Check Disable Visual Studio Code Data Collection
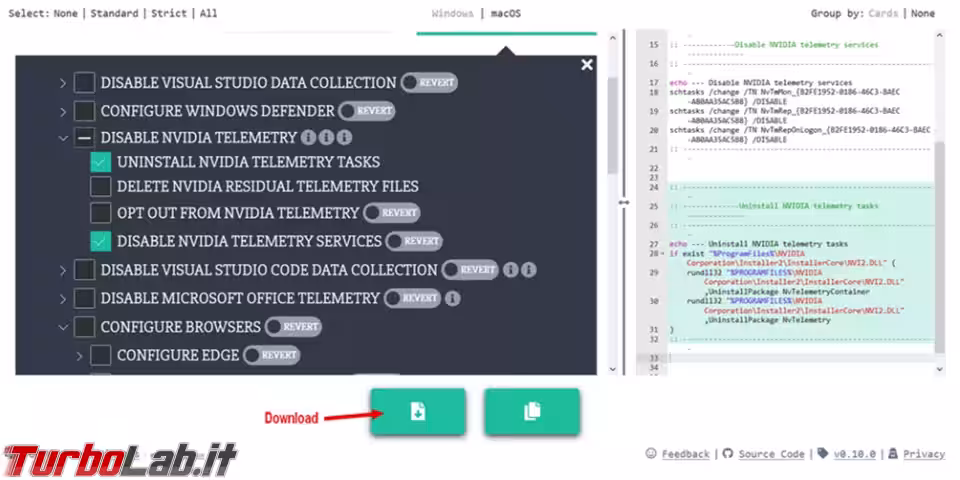 pos(84,270)
